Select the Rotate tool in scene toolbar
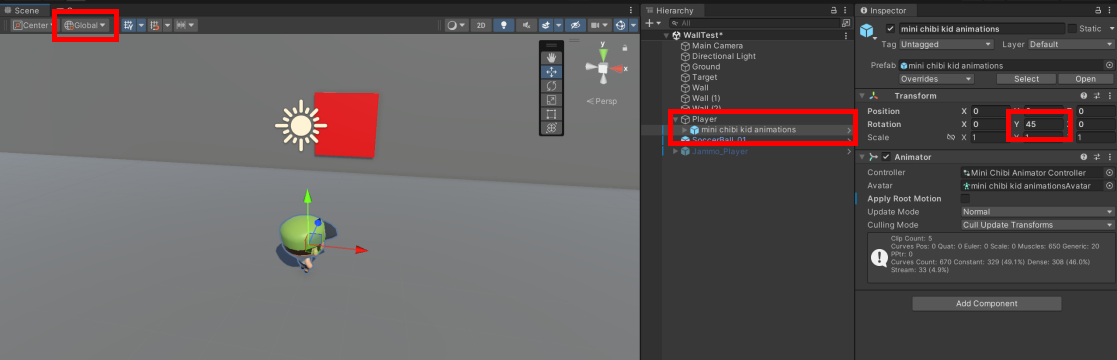The width and height of the screenshot is (1117, 360). pos(551,86)
